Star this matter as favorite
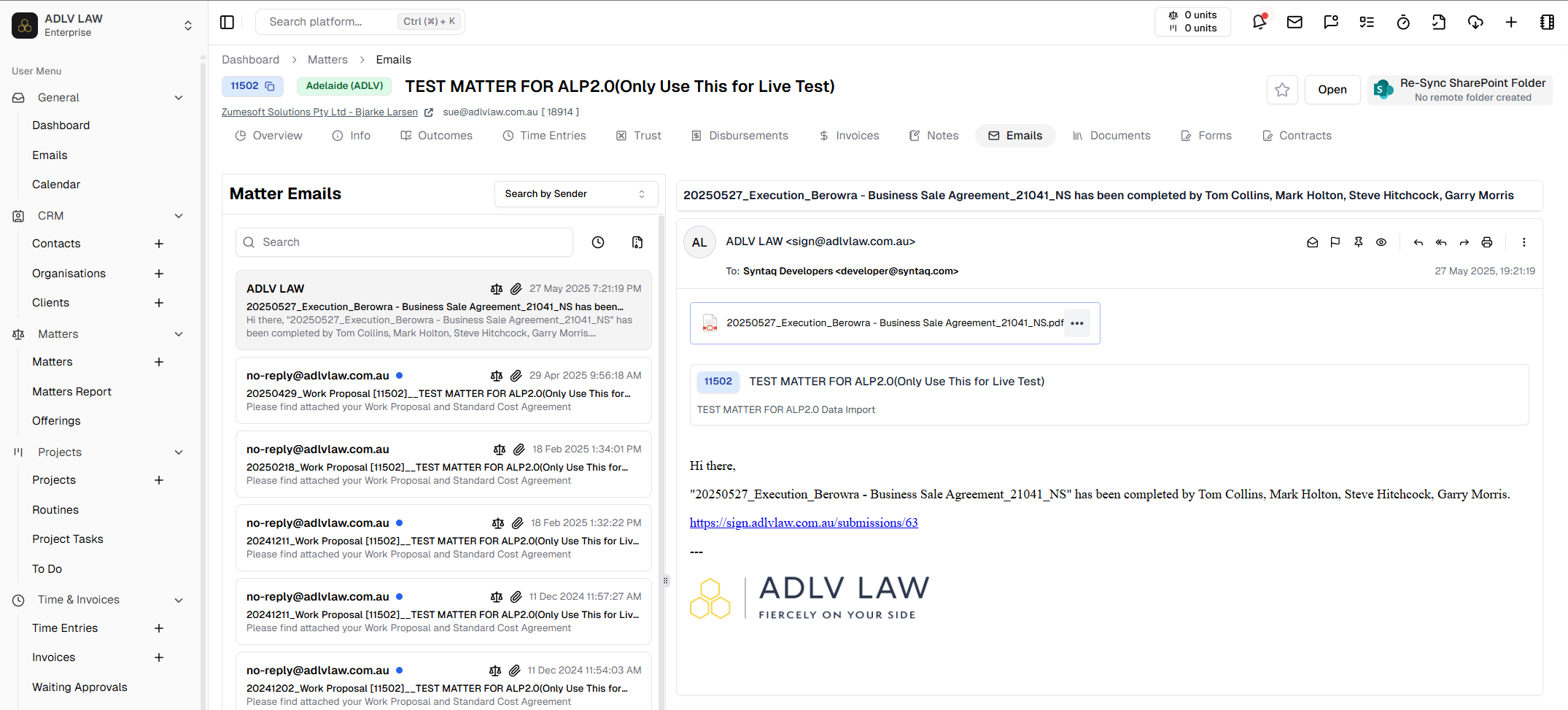1568x710 pixels. coord(1282,90)
